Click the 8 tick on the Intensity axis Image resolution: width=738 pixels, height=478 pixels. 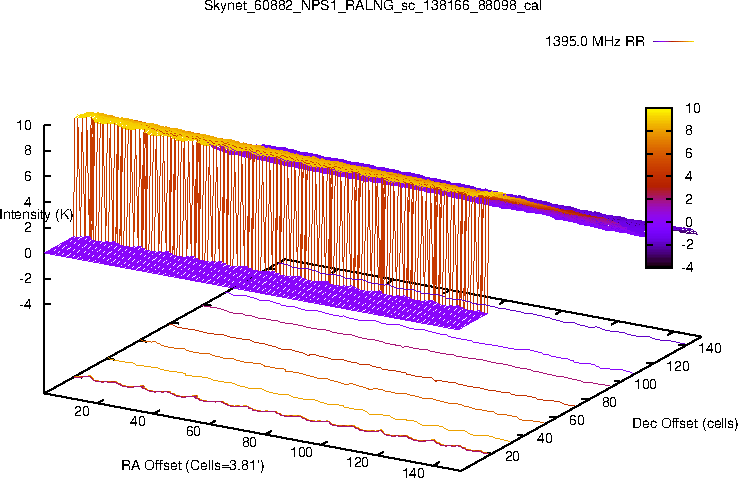point(28,151)
